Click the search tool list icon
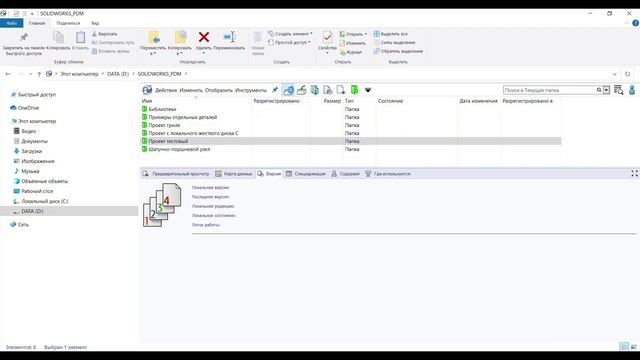640x360 pixels. [618, 90]
